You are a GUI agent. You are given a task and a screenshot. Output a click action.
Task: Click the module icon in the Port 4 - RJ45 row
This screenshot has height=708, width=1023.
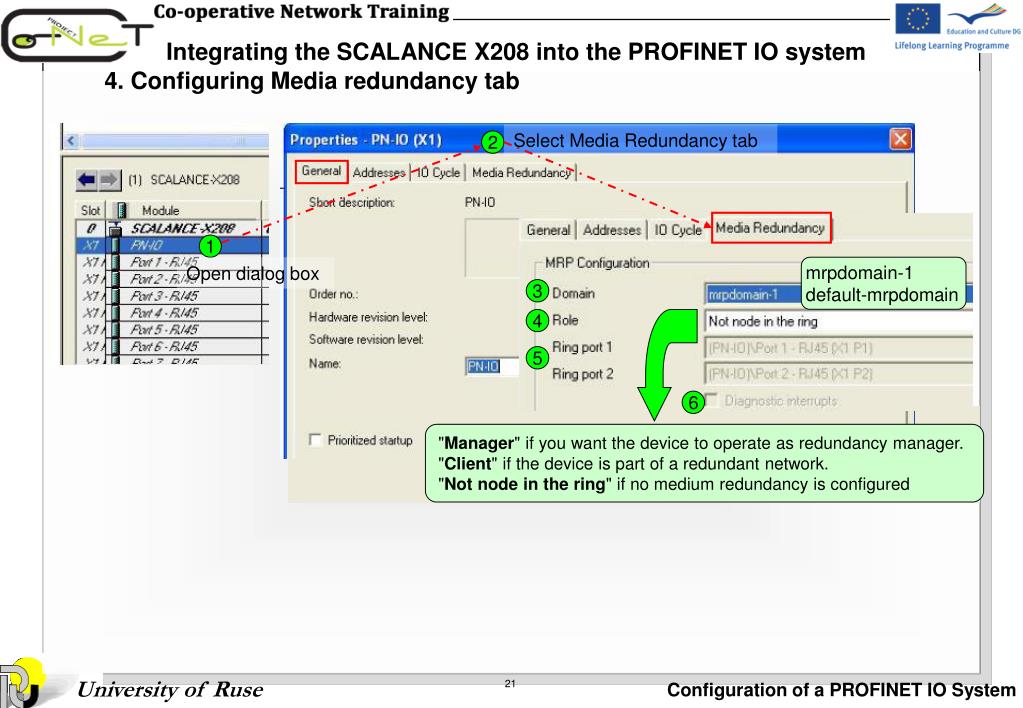[x=116, y=313]
